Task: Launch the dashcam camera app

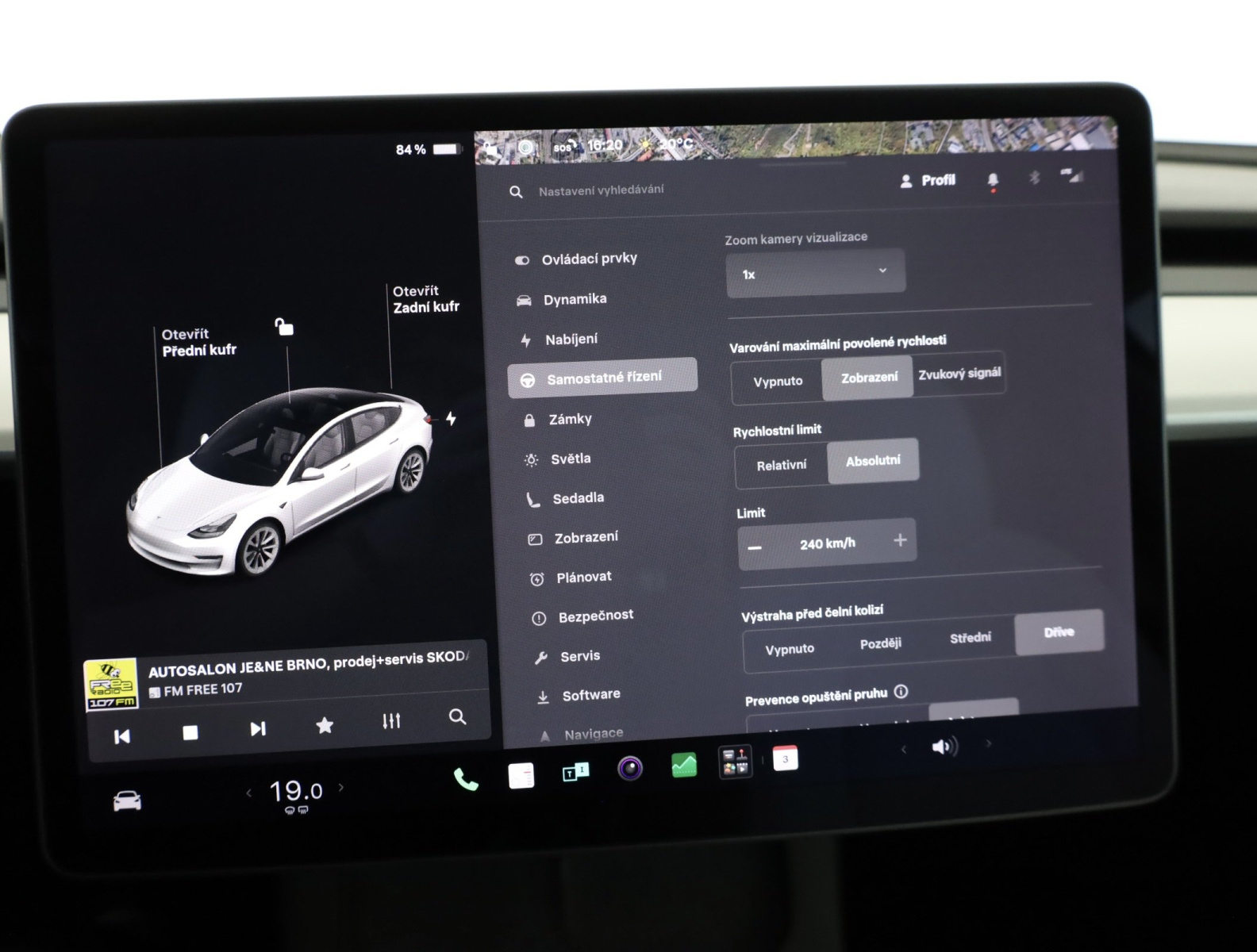Action: 630,768
